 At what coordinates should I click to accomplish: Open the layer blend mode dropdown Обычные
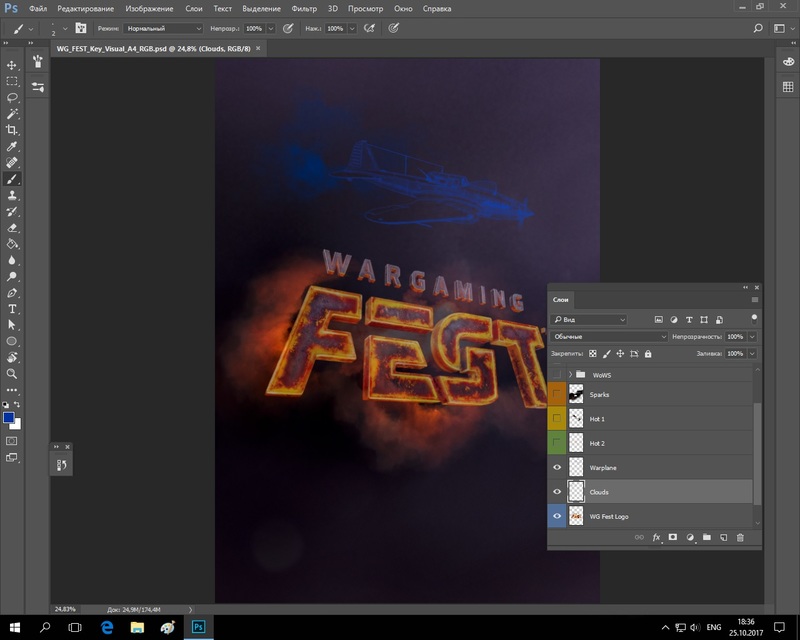pyautogui.click(x=609, y=336)
